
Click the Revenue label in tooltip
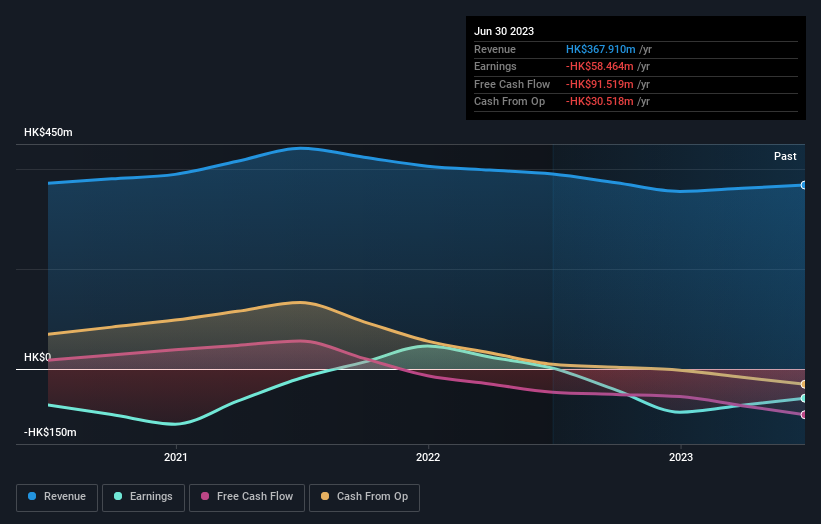click(x=495, y=49)
